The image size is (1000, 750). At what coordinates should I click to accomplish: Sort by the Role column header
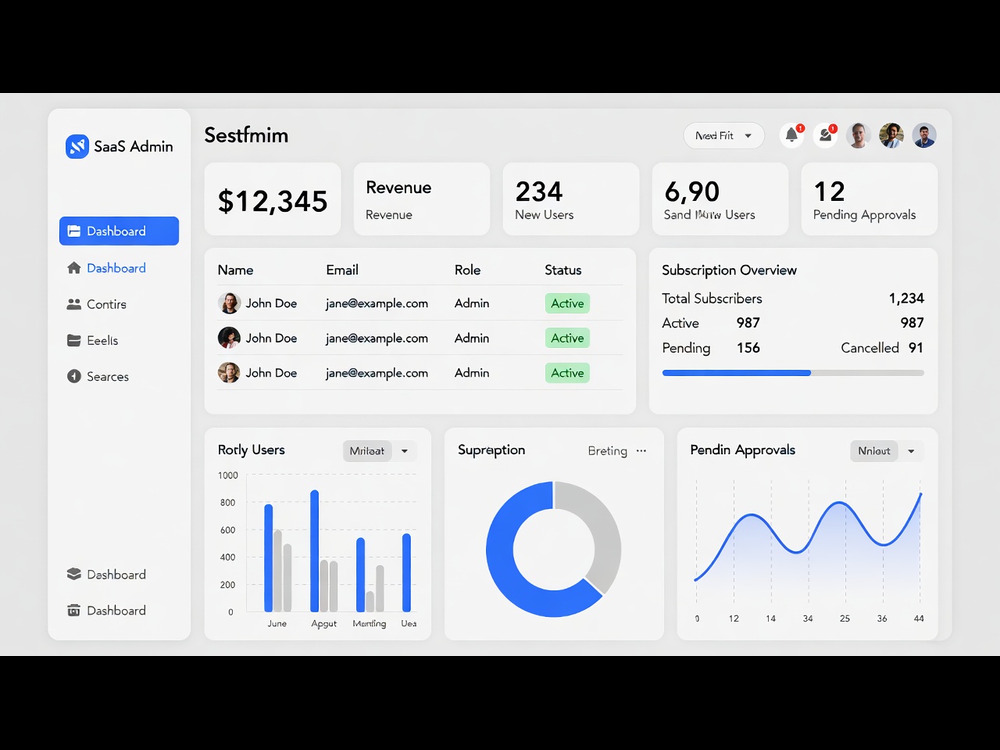click(x=467, y=270)
